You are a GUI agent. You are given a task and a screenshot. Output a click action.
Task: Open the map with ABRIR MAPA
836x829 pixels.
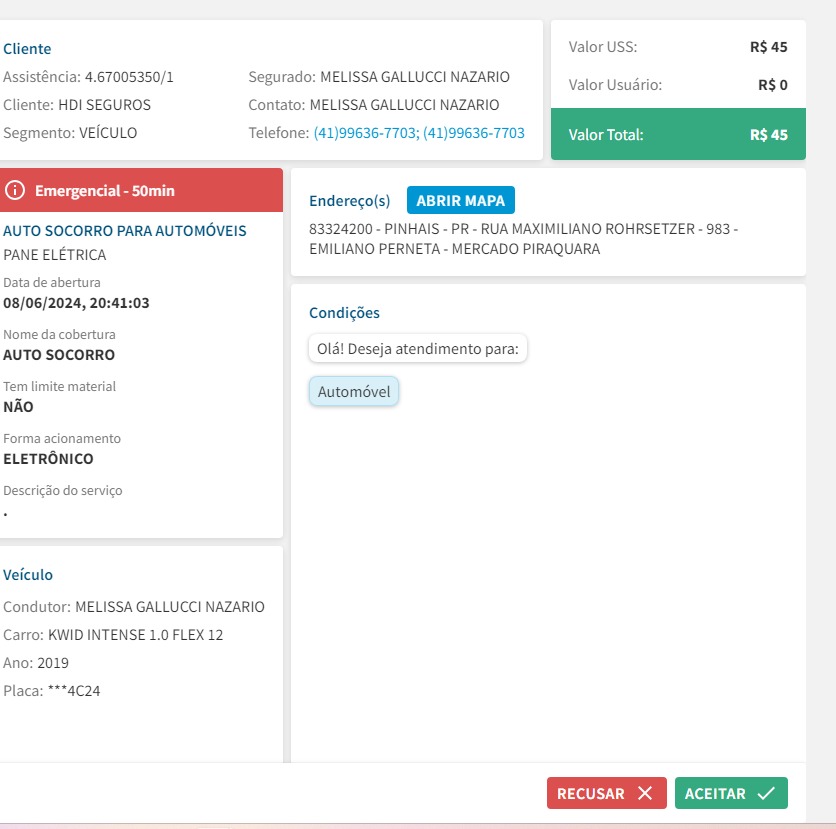tap(460, 200)
